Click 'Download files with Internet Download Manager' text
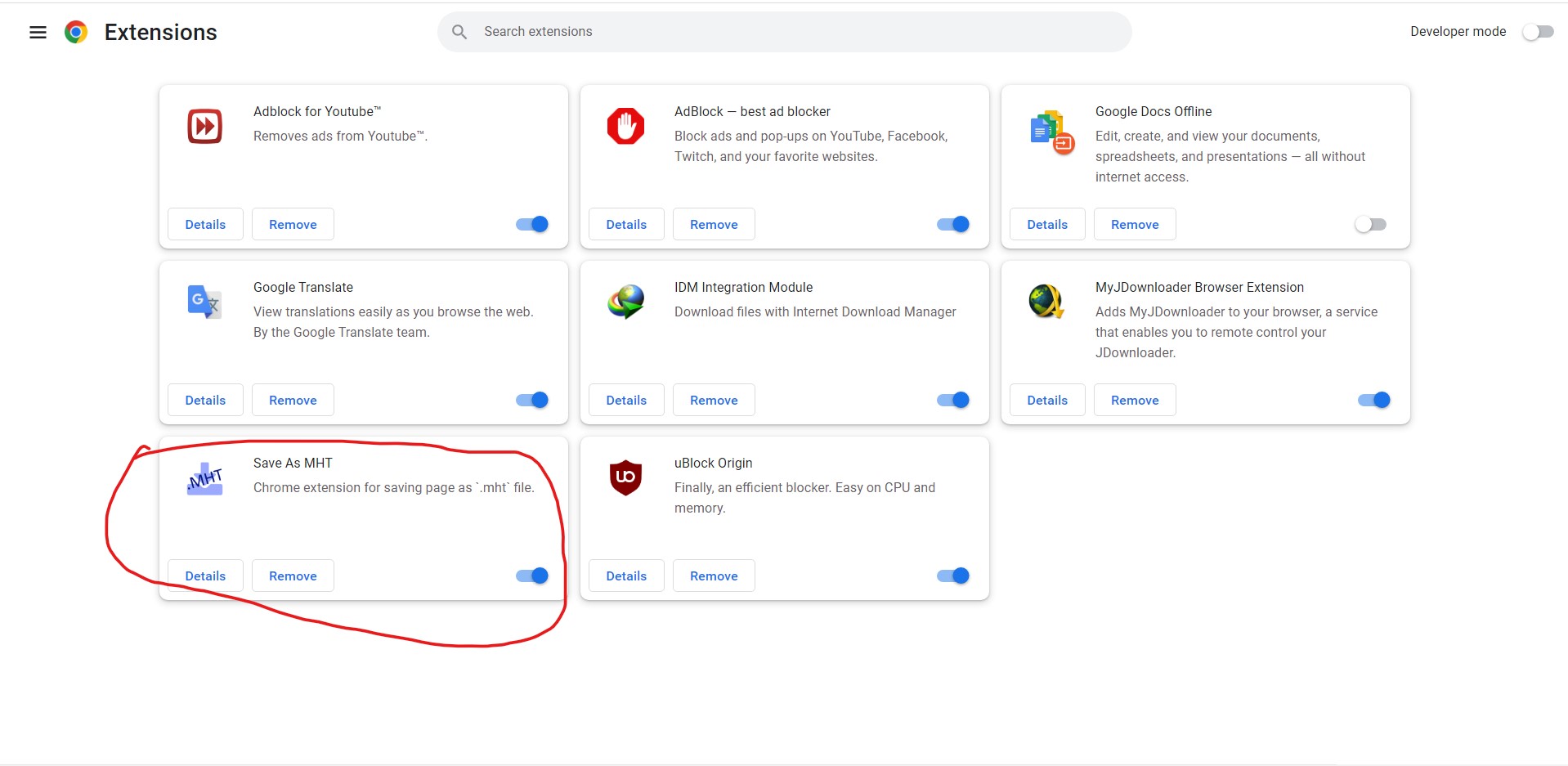The image size is (1568, 766). click(815, 311)
